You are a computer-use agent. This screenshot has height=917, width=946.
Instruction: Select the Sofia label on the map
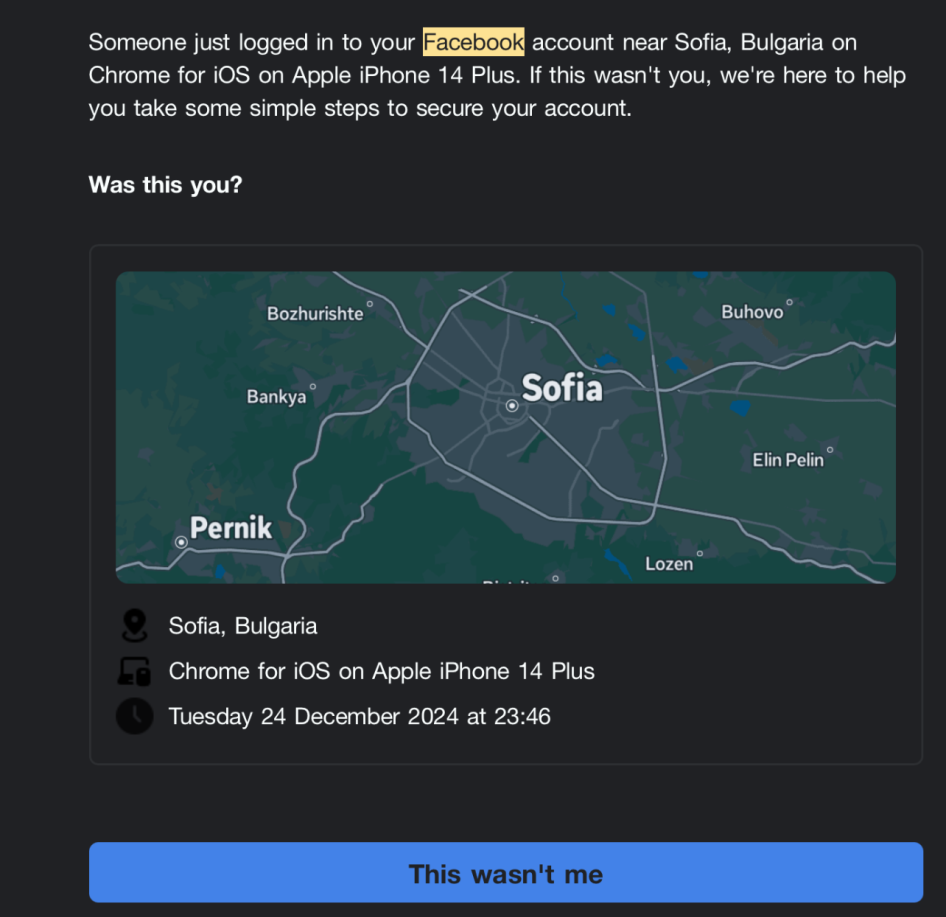coord(562,388)
